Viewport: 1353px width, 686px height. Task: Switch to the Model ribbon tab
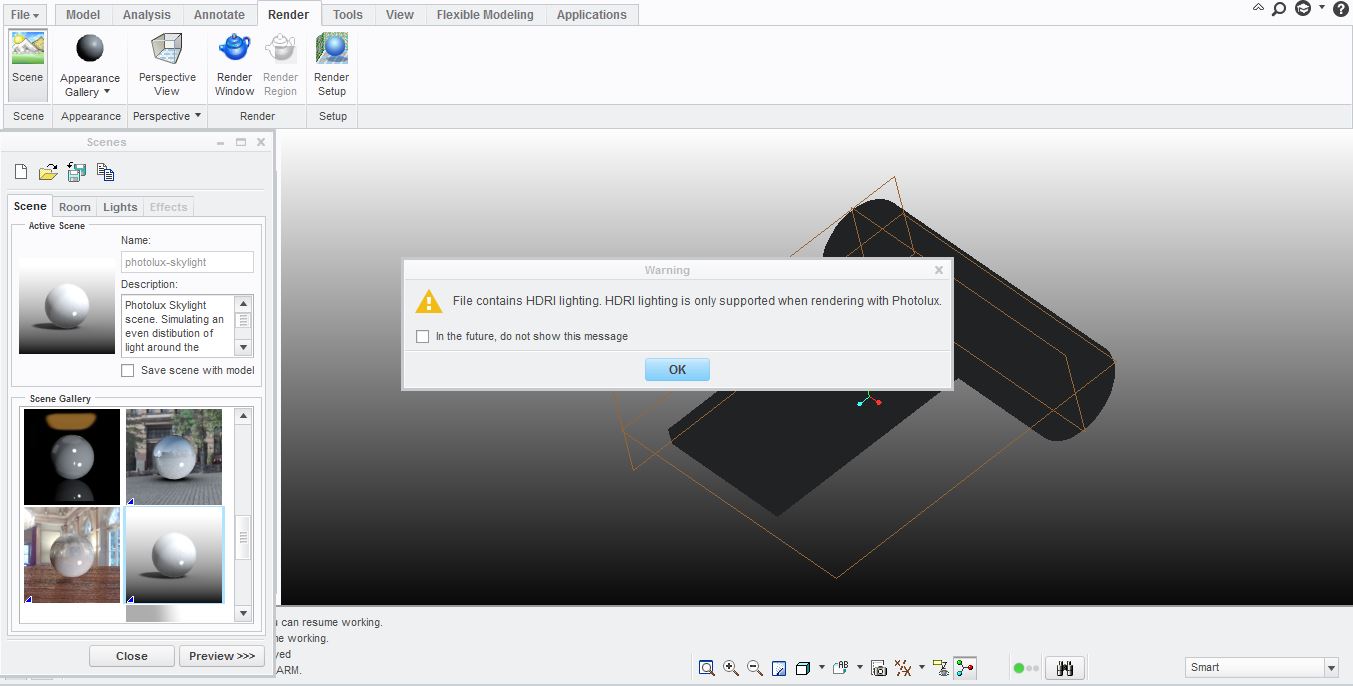[x=83, y=15]
